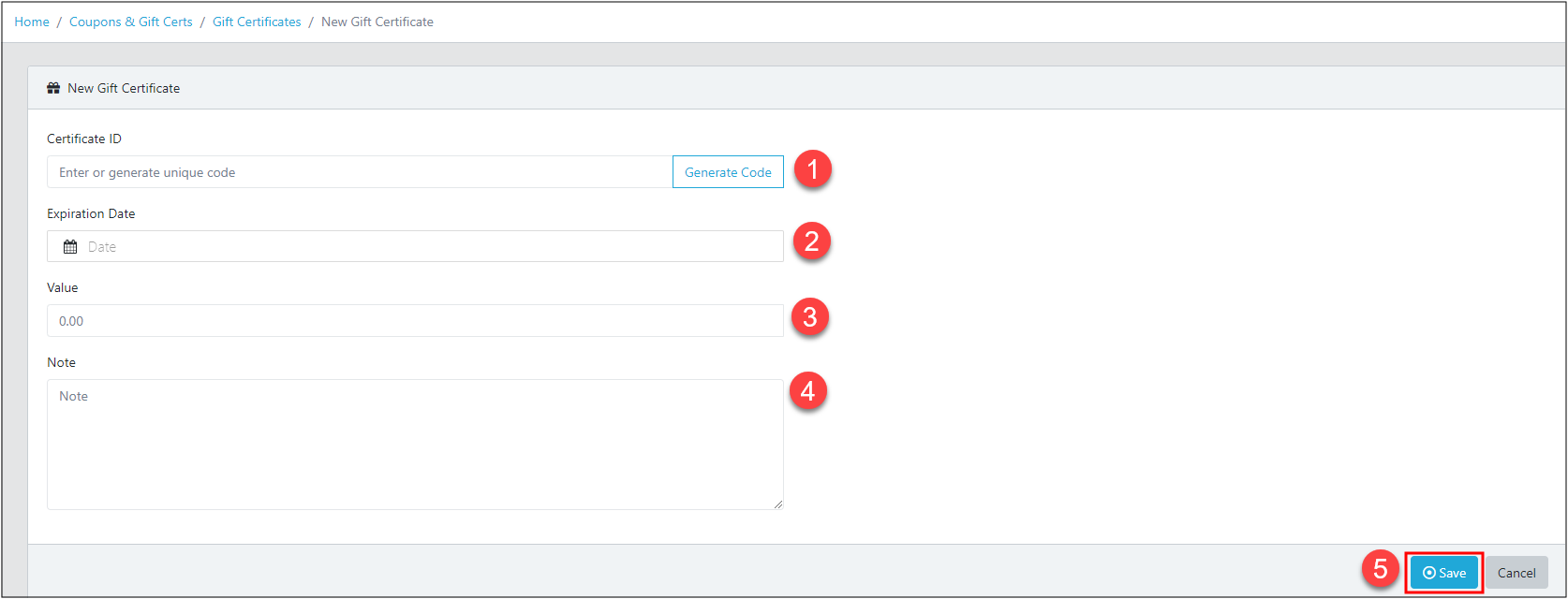The image size is (1568, 599).
Task: Grab the Note textarea resize handle
Action: (778, 504)
